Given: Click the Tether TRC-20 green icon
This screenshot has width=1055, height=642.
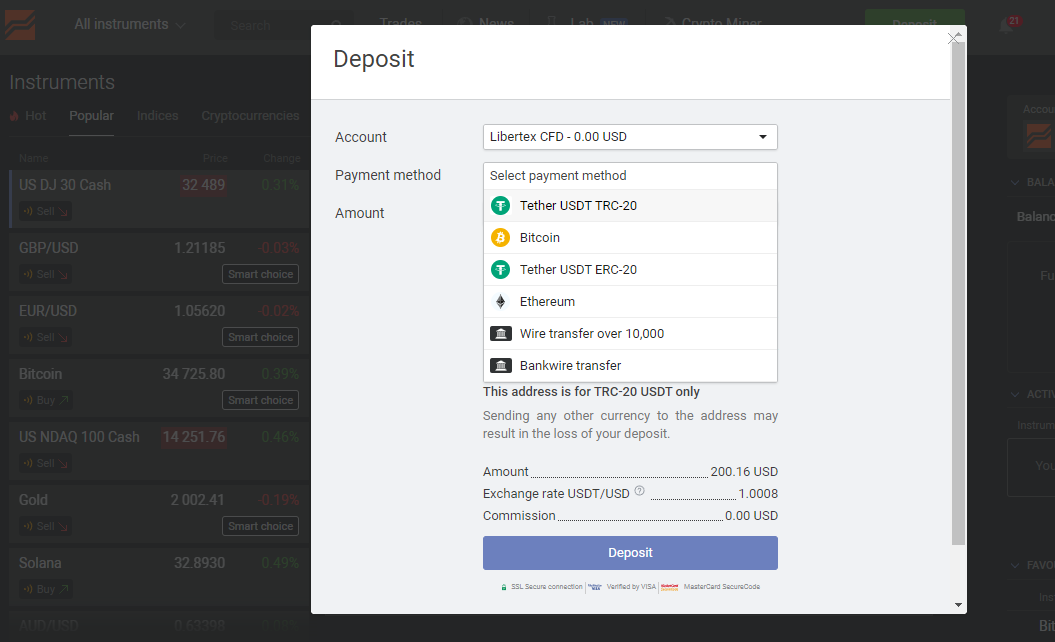Looking at the screenshot, I should pyautogui.click(x=501, y=206).
